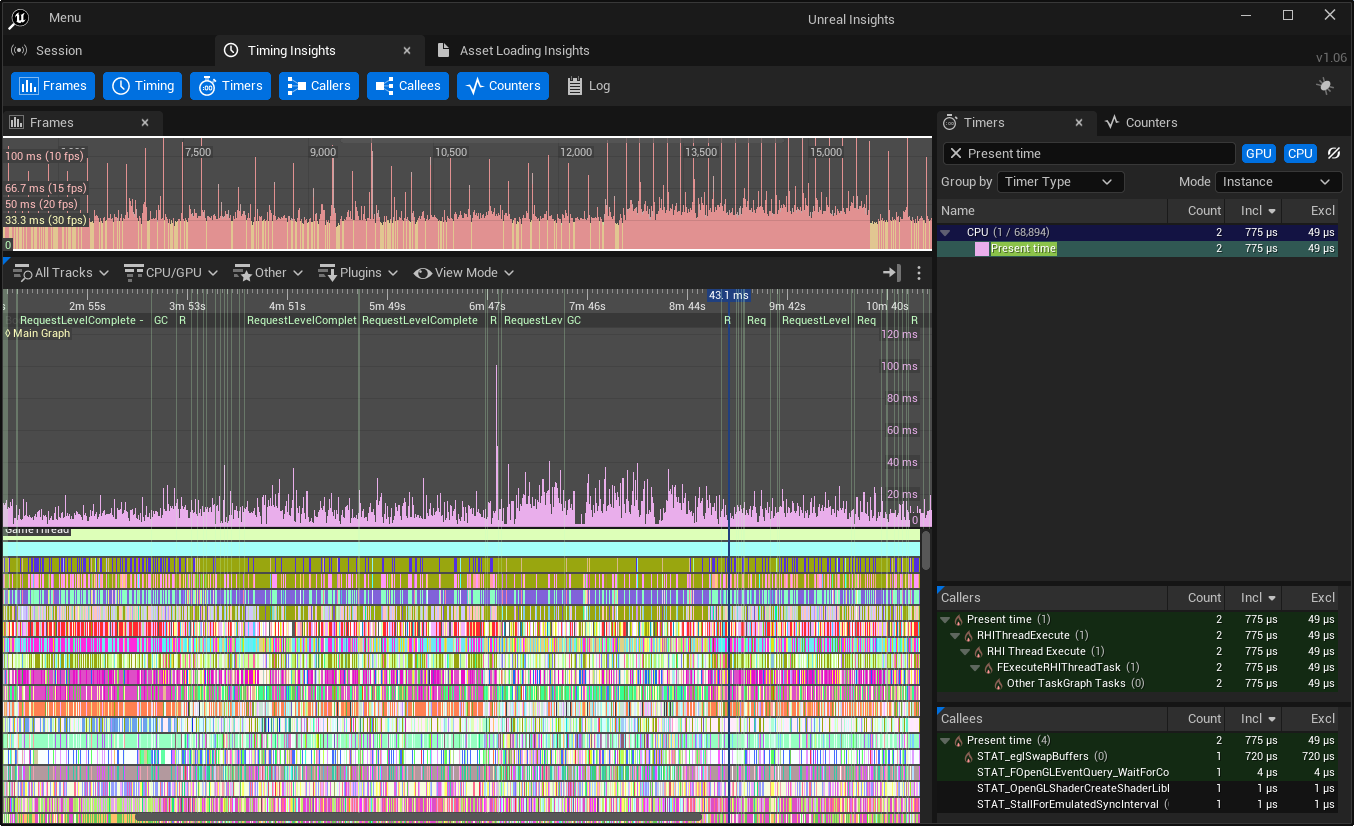The width and height of the screenshot is (1354, 826).
Task: Open the timing view three-dot menu
Action: click(x=919, y=273)
